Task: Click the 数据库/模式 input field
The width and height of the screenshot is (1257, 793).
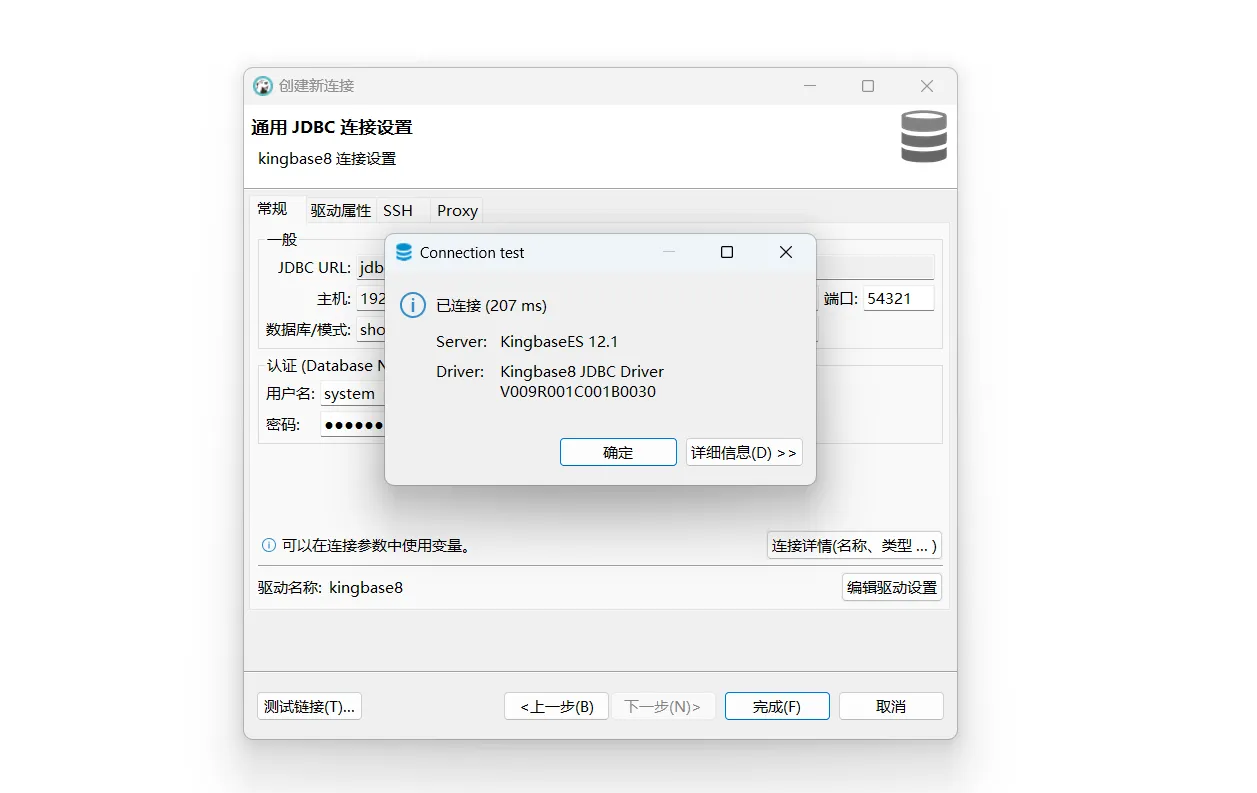Action: point(372,329)
